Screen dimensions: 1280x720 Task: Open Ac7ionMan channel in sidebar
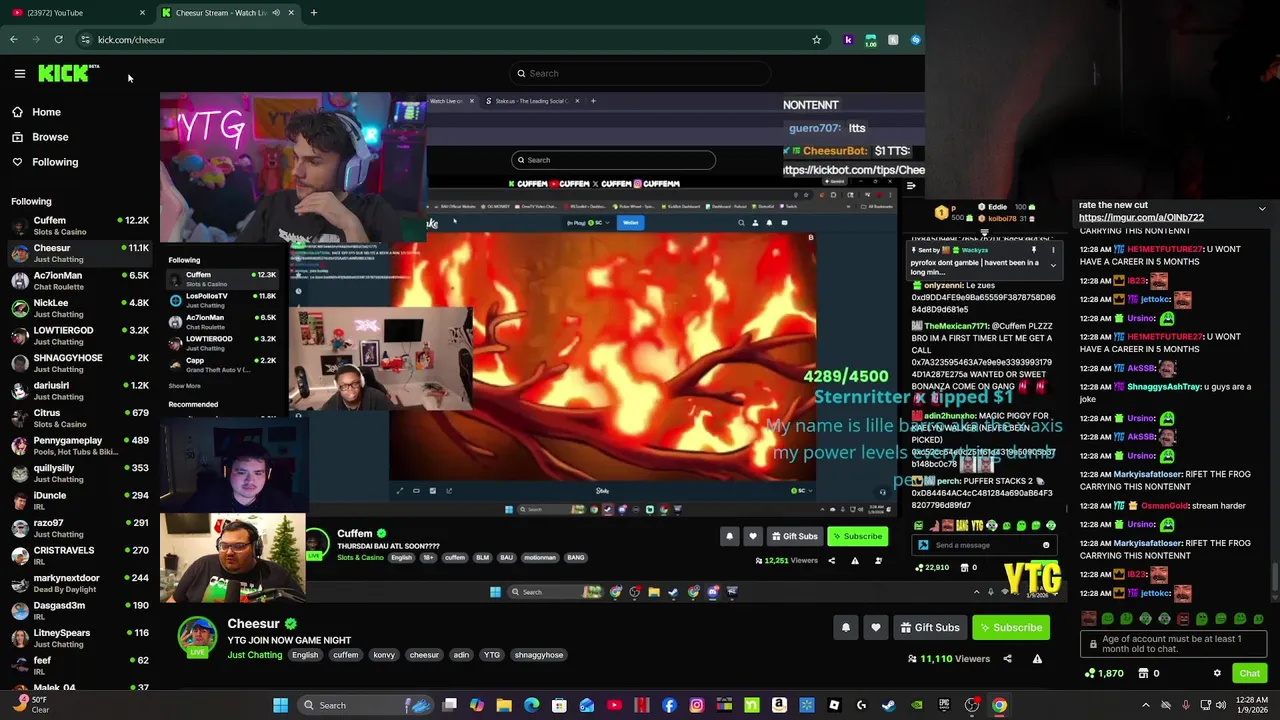tap(80, 281)
